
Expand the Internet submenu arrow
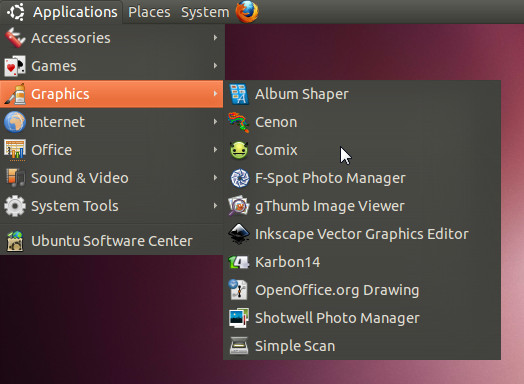[x=216, y=122]
